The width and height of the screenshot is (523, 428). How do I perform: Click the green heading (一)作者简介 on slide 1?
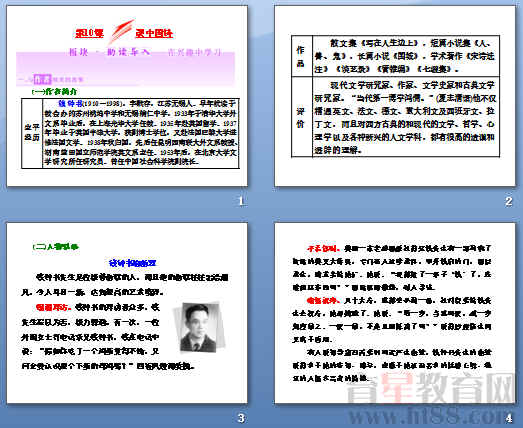tap(54, 91)
